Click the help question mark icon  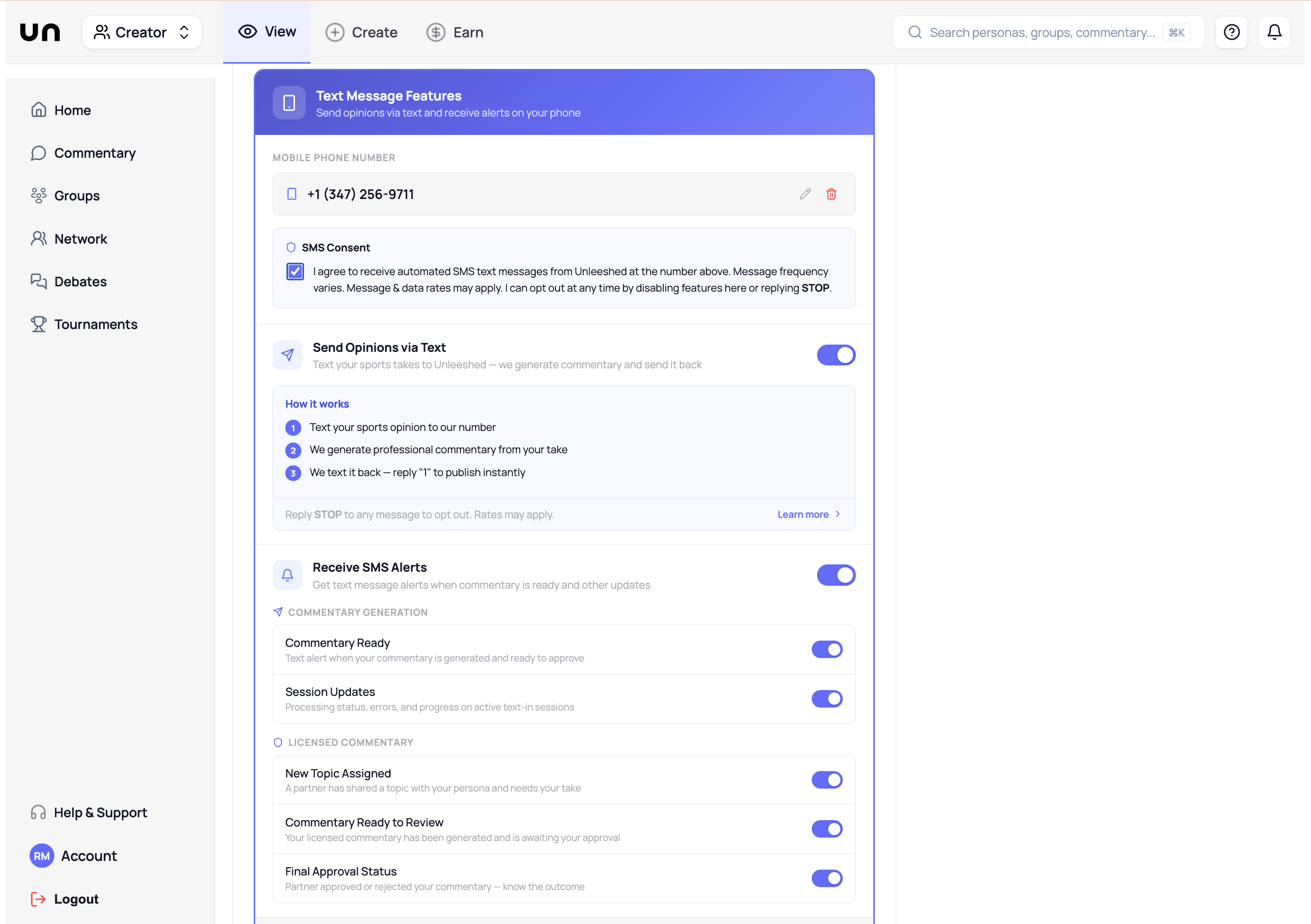[x=1231, y=32]
